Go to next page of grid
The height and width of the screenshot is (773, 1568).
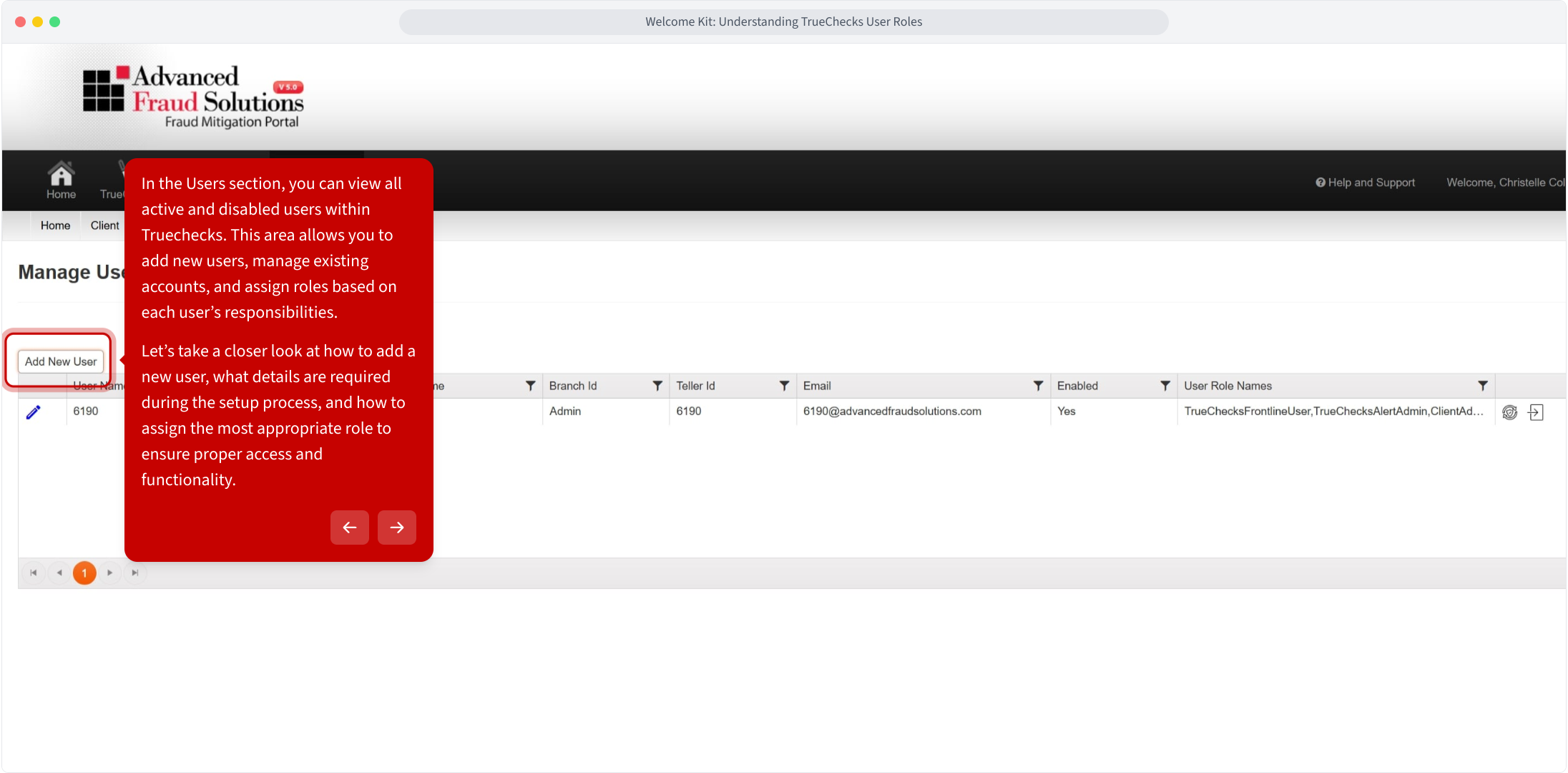pyautogui.click(x=109, y=573)
